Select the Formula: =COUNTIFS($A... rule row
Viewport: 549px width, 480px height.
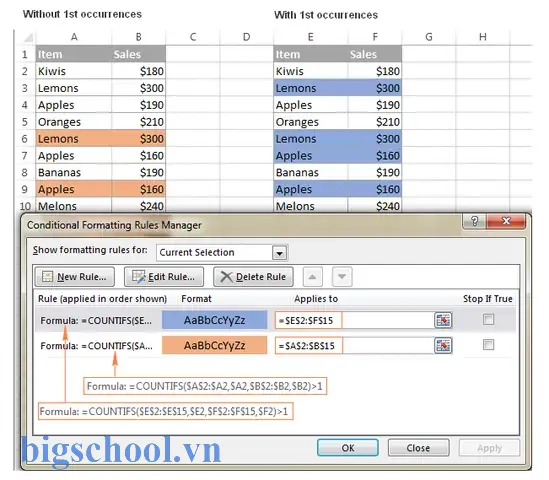point(275,346)
